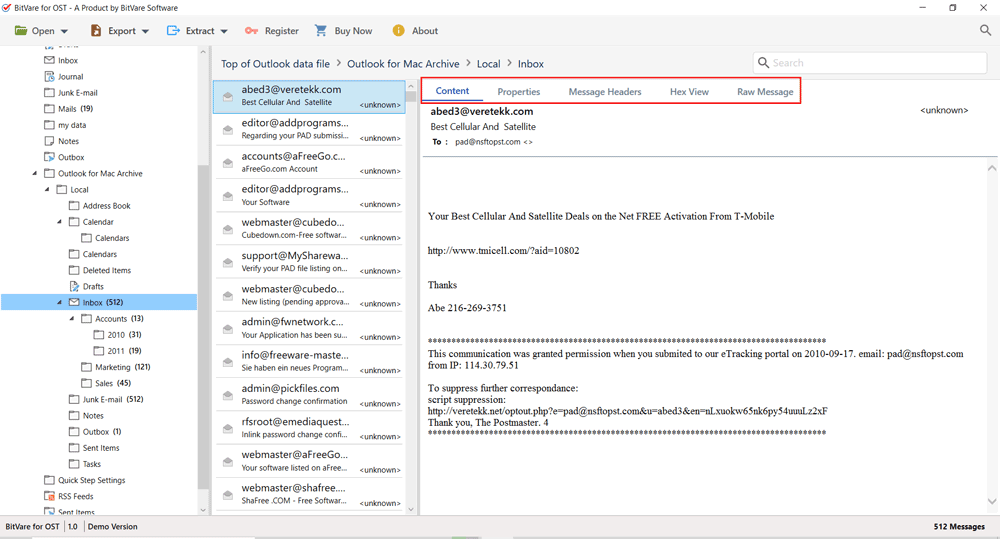Screen dimensions: 1000x539
Task: Click the Buy Now cart icon
Action: 321,31
